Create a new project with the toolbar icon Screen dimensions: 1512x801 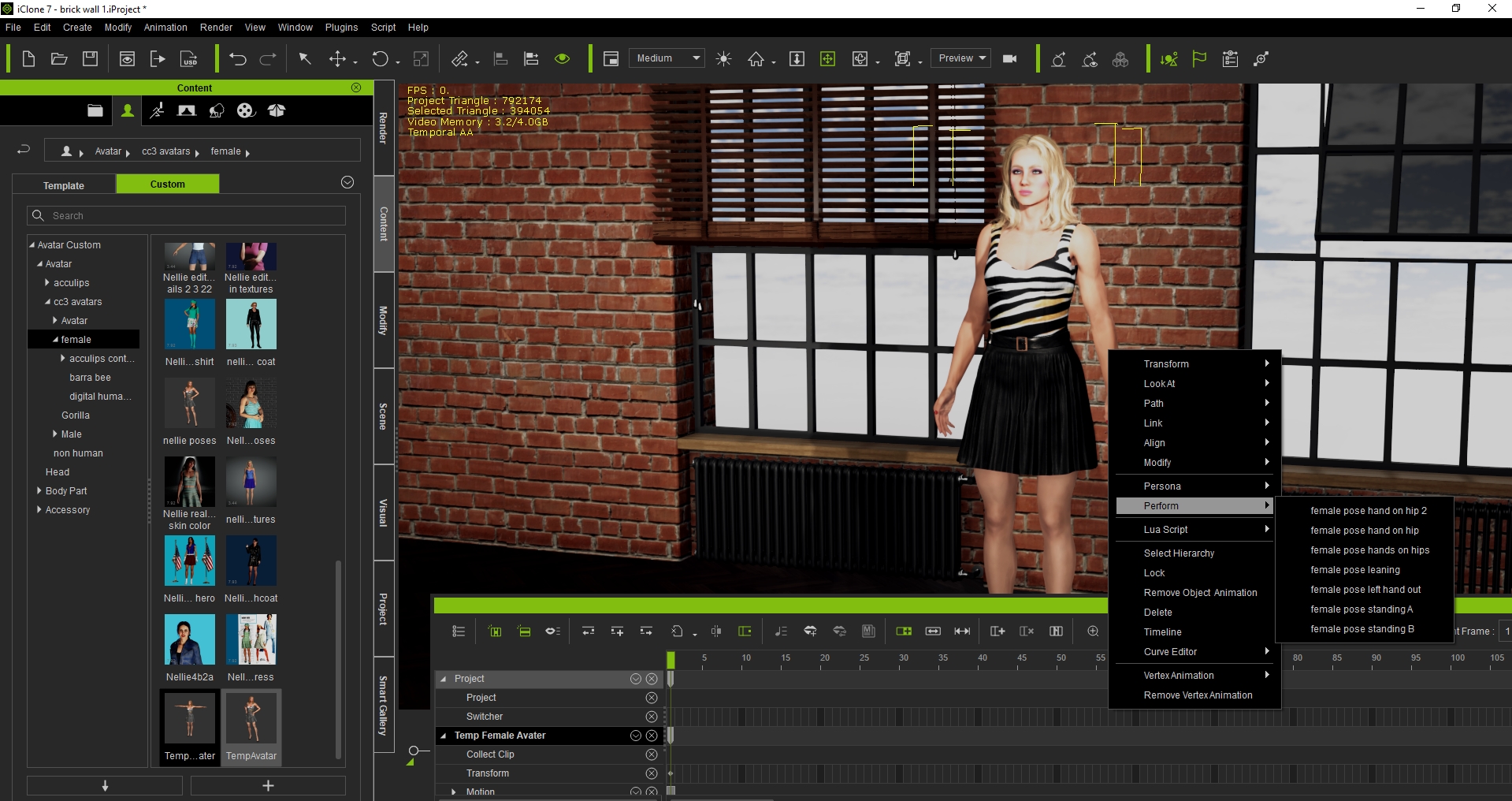[x=28, y=59]
